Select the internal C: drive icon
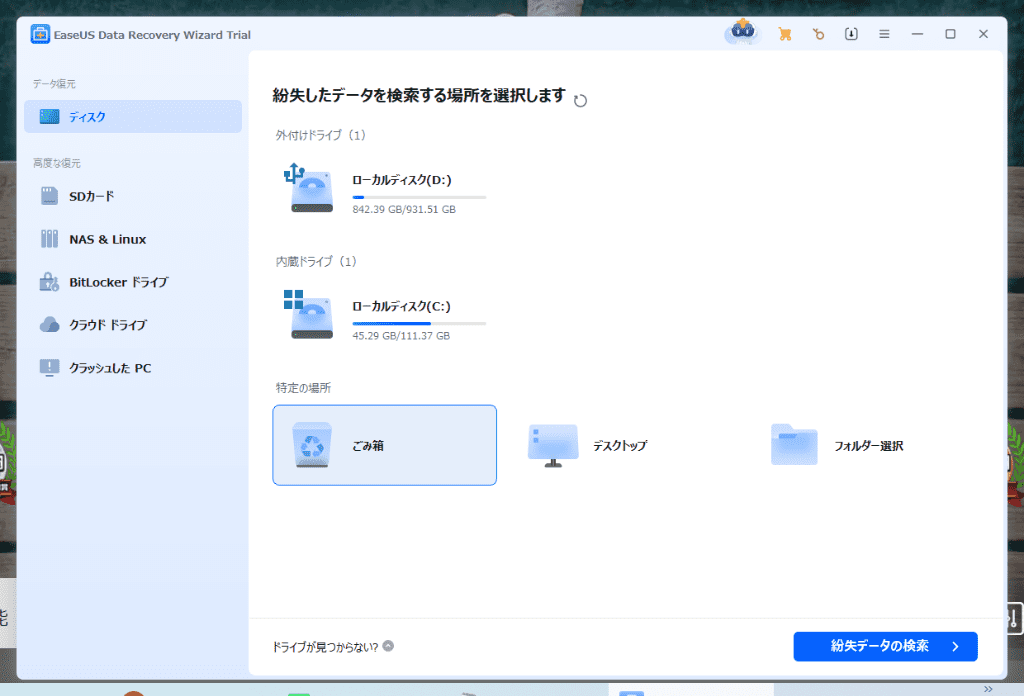 tap(308, 315)
